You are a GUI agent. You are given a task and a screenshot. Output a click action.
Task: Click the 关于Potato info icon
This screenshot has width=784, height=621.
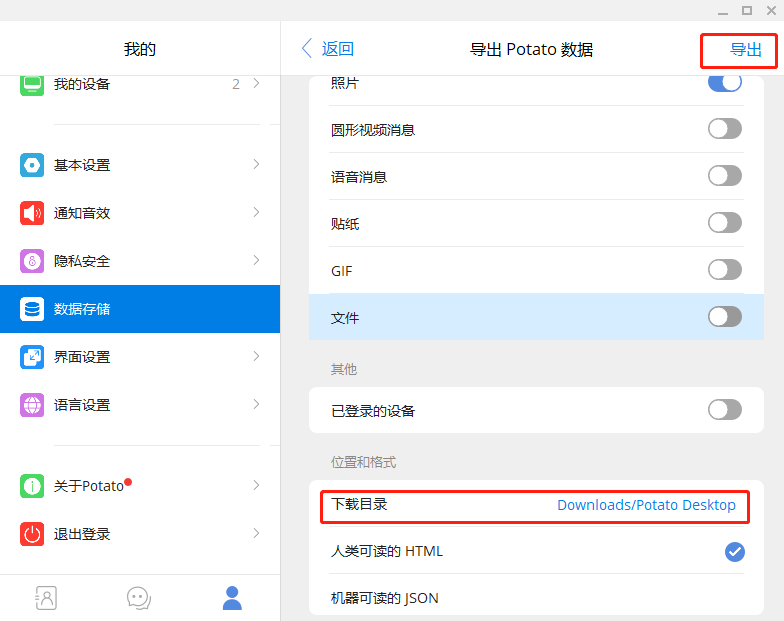32,486
